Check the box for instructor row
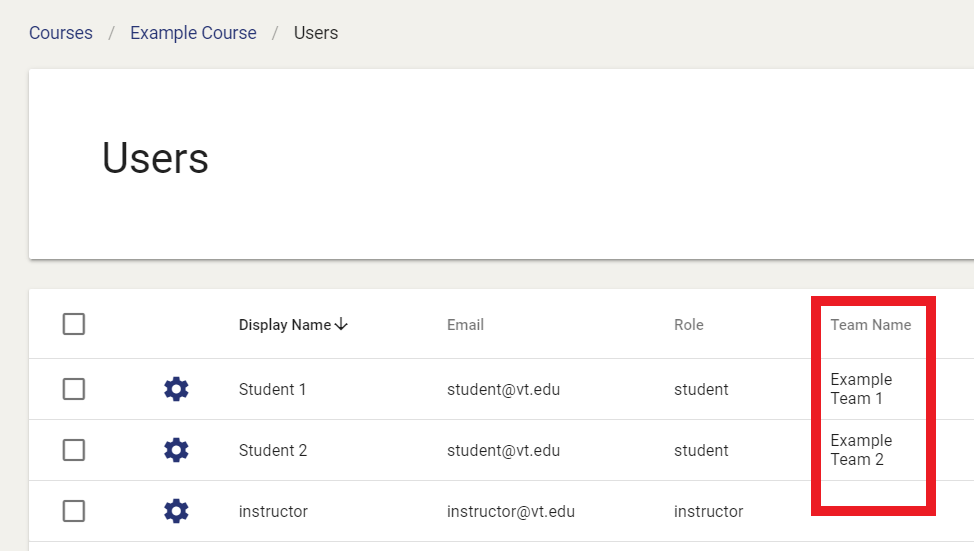This screenshot has width=974, height=551. (74, 511)
